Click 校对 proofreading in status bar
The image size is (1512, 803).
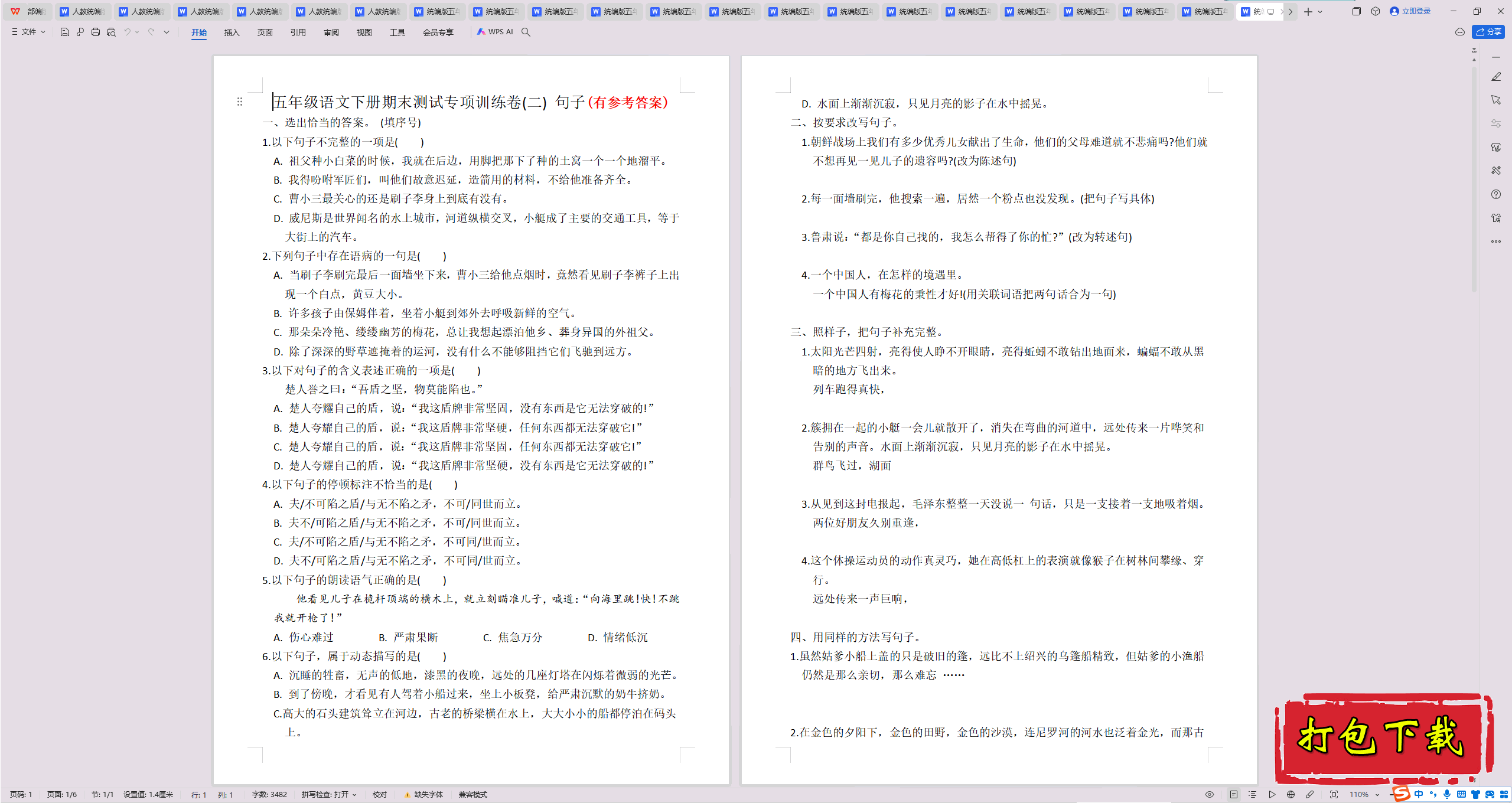tap(380, 795)
